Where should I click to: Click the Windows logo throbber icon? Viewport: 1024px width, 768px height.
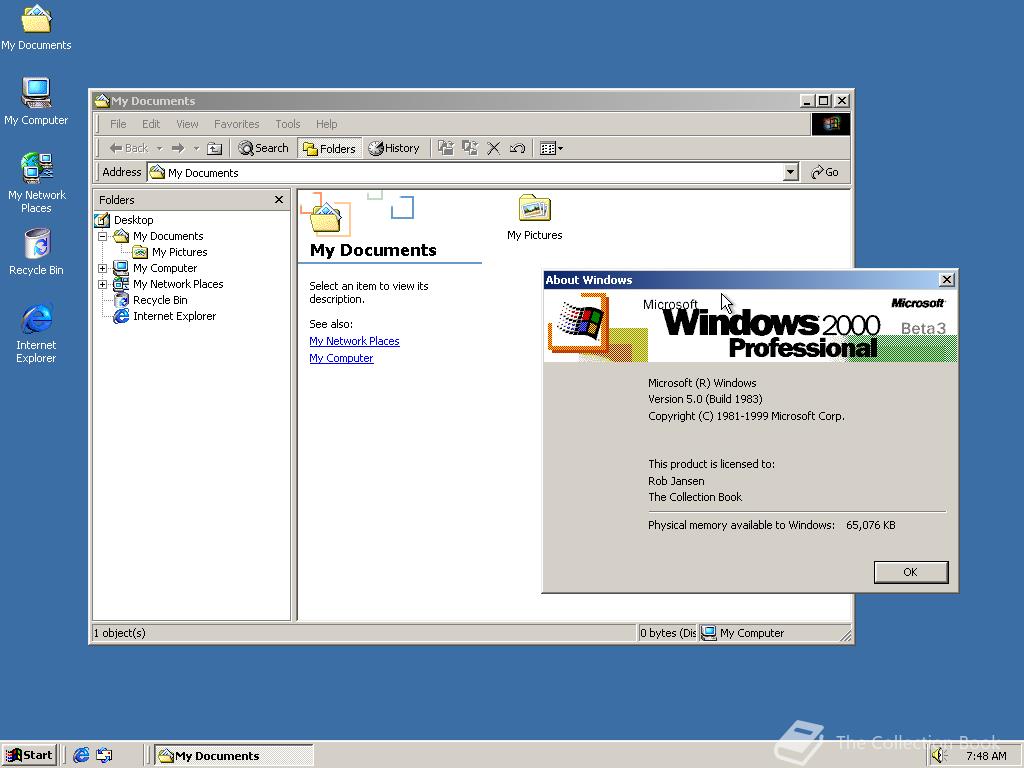831,124
